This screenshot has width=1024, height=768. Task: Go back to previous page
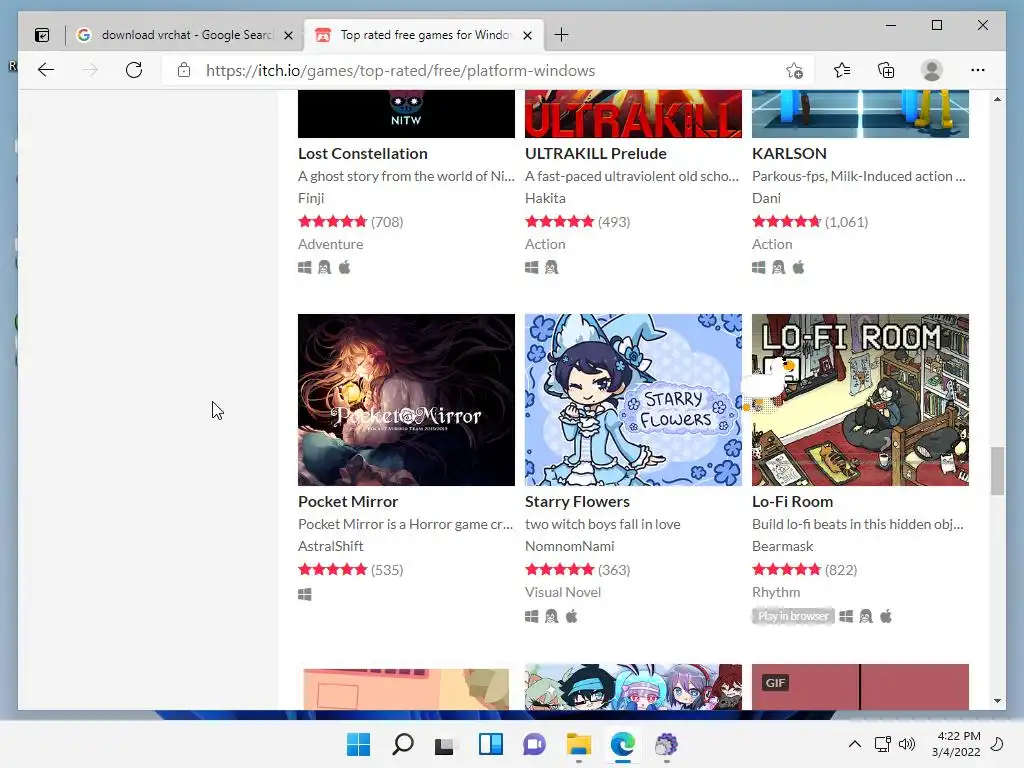(46, 70)
